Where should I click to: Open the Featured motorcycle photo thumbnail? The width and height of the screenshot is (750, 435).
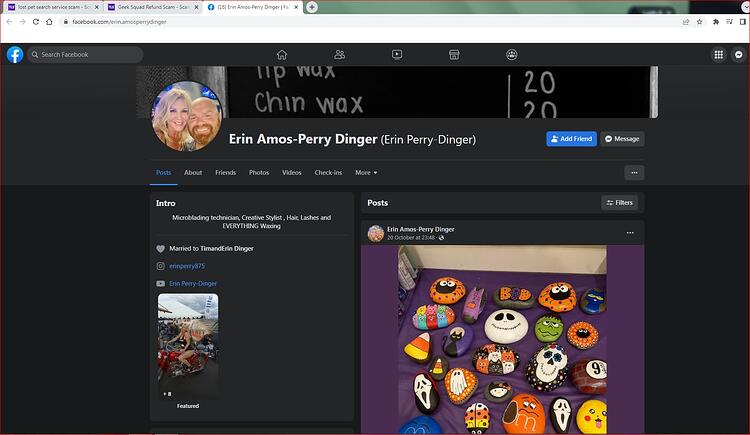pyautogui.click(x=188, y=346)
